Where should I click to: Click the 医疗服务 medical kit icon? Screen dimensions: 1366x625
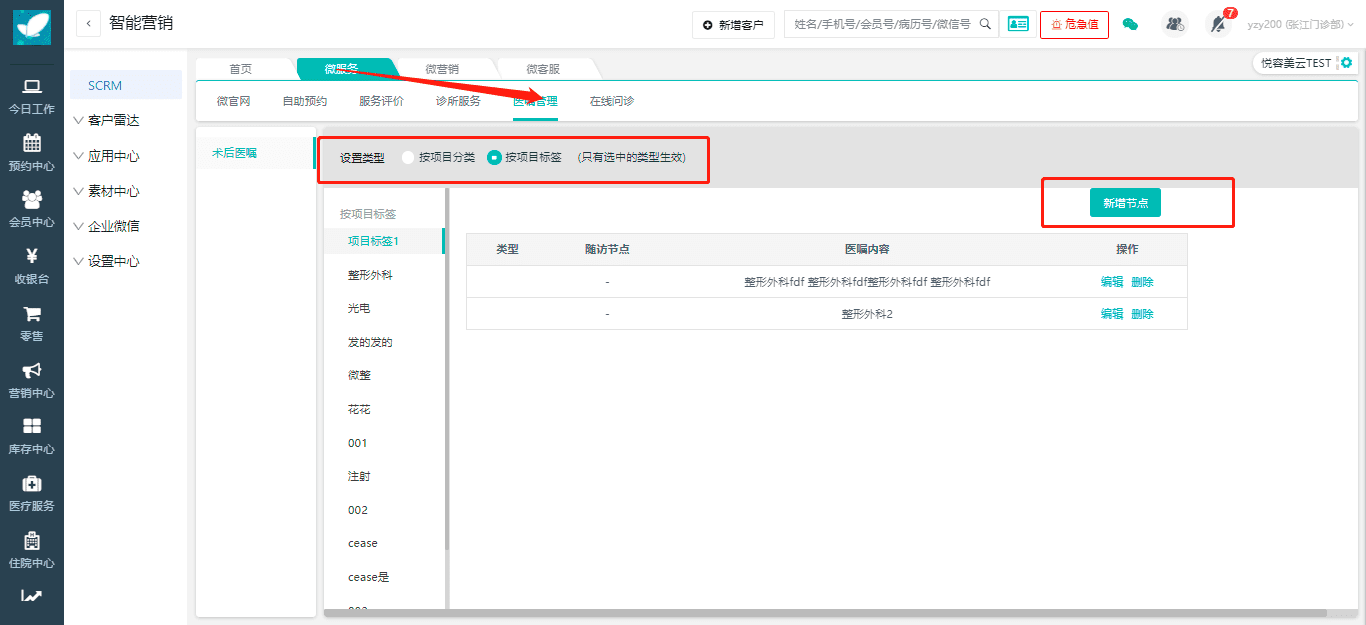click(x=31, y=484)
